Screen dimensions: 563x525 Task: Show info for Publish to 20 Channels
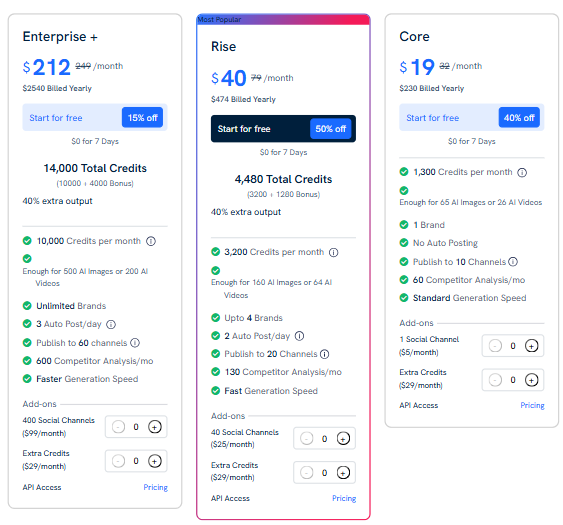[325, 354]
